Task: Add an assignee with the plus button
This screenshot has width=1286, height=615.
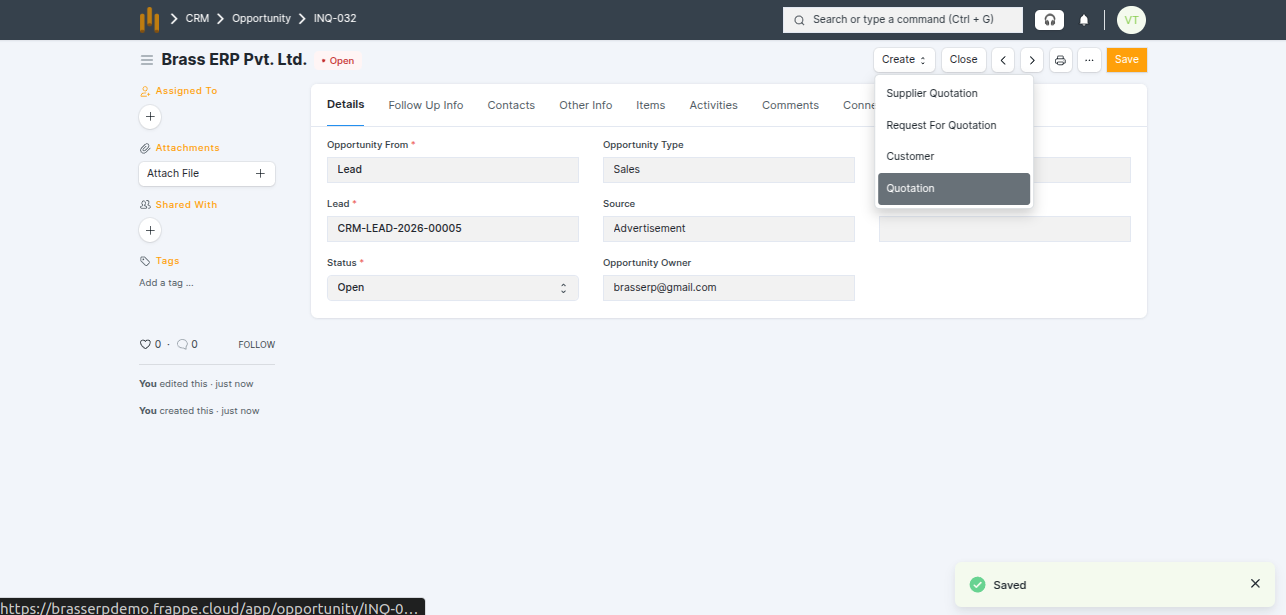Action: point(150,117)
